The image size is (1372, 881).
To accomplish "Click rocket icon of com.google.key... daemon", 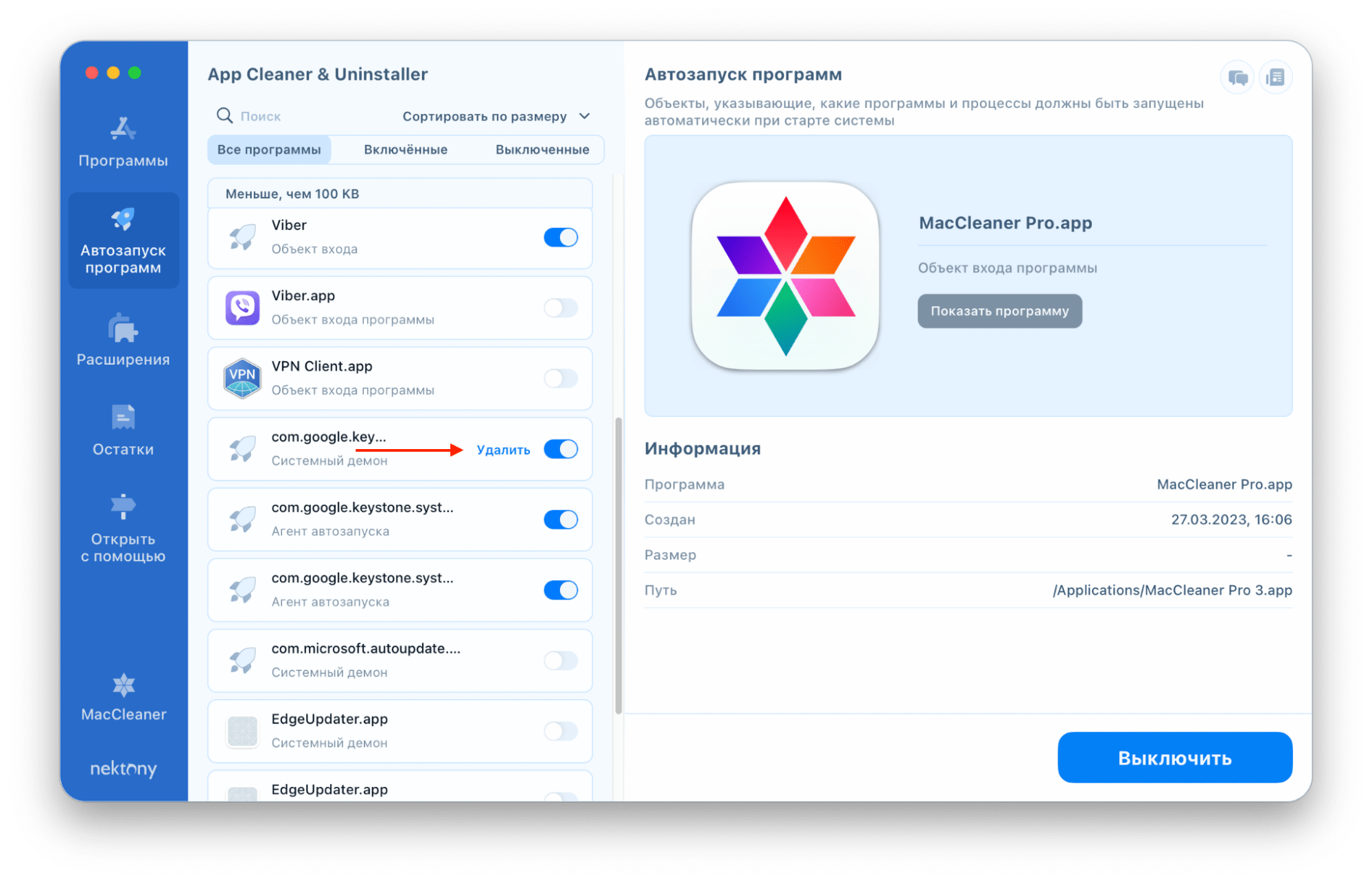I will (242, 448).
